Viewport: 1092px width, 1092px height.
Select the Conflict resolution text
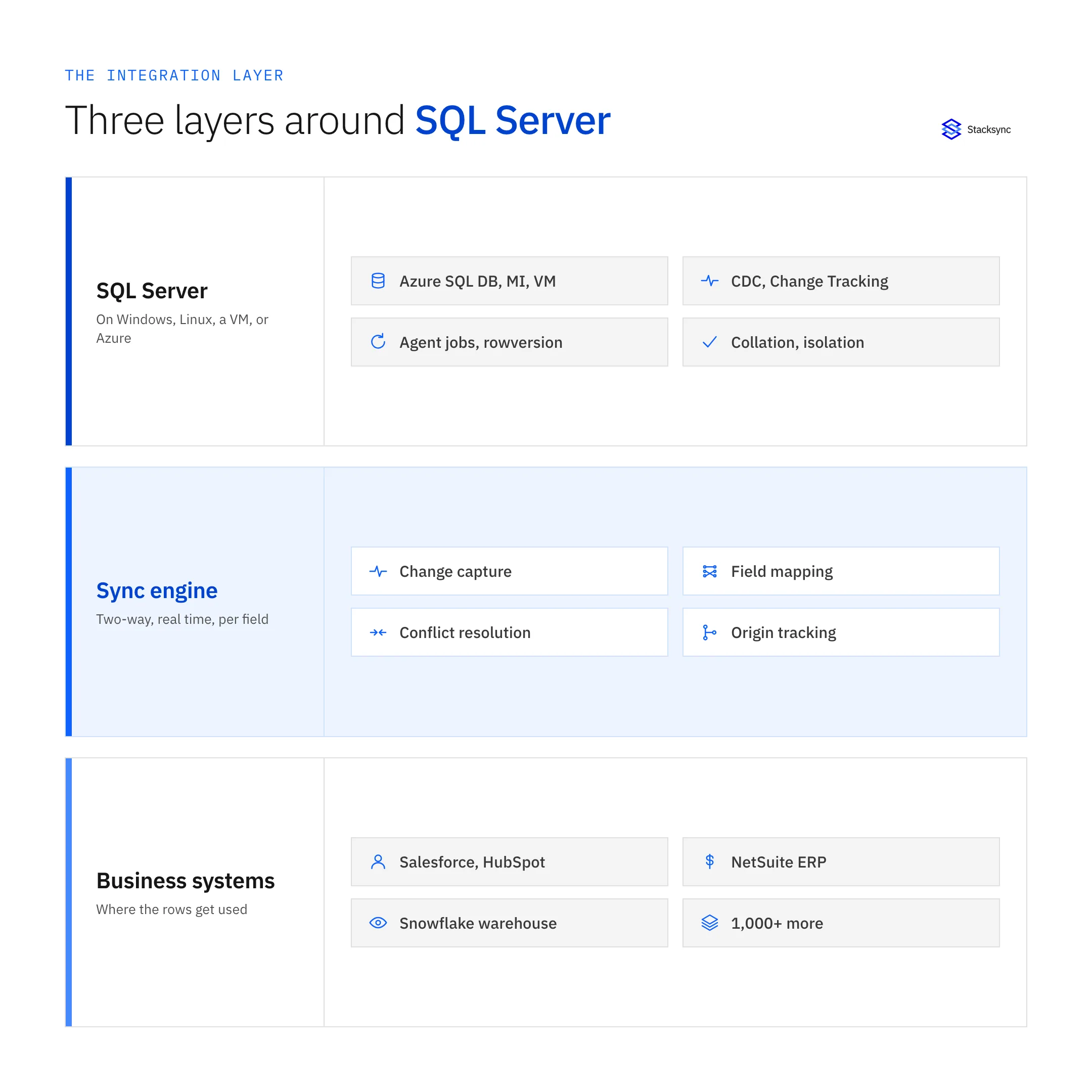465,633
